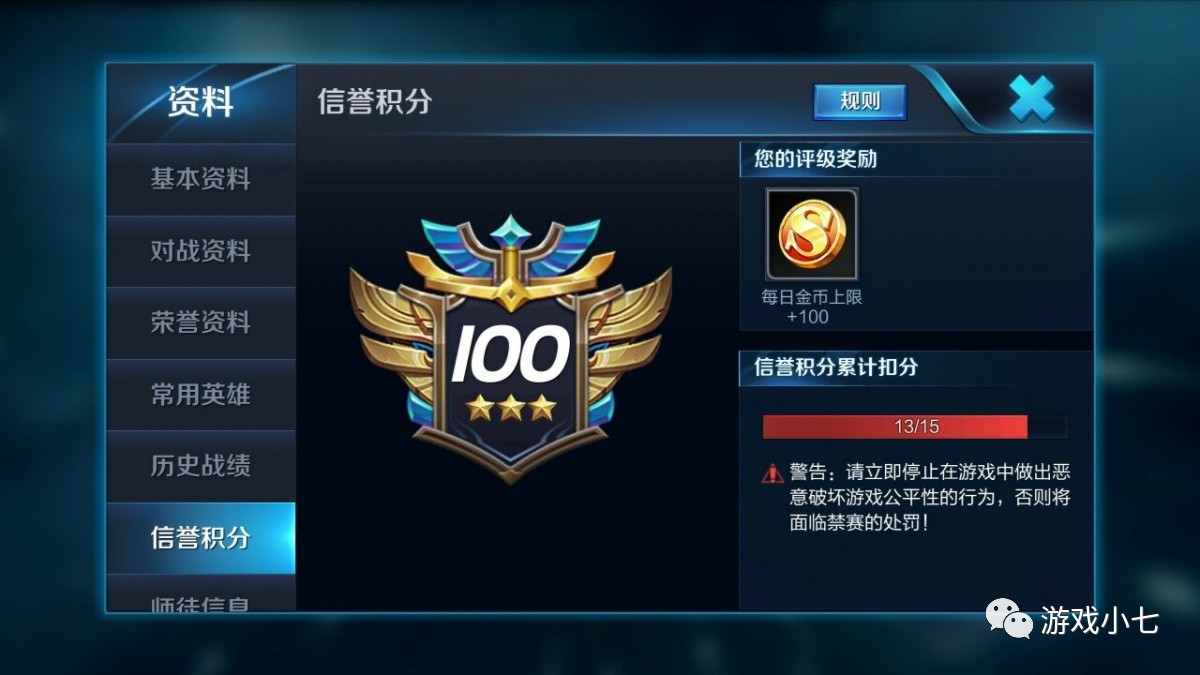
Task: Click the 您的评级奖励 section header
Action: tap(816, 158)
